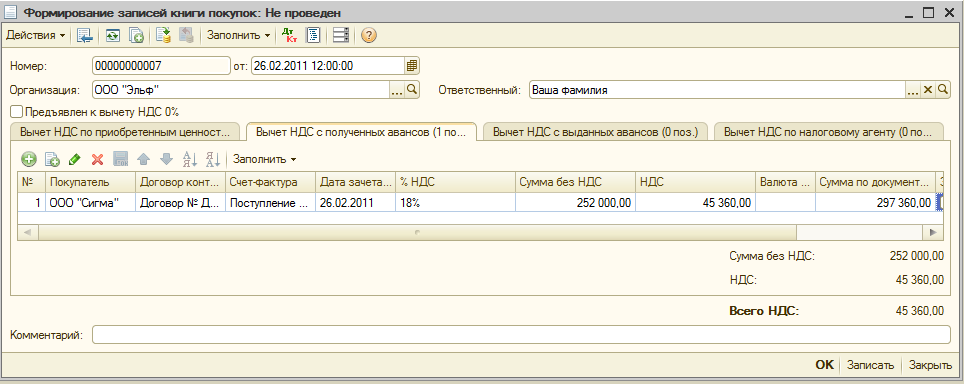Switch to Вычет НДС по налоговому агенту tab
The image size is (964, 384).
click(829, 132)
